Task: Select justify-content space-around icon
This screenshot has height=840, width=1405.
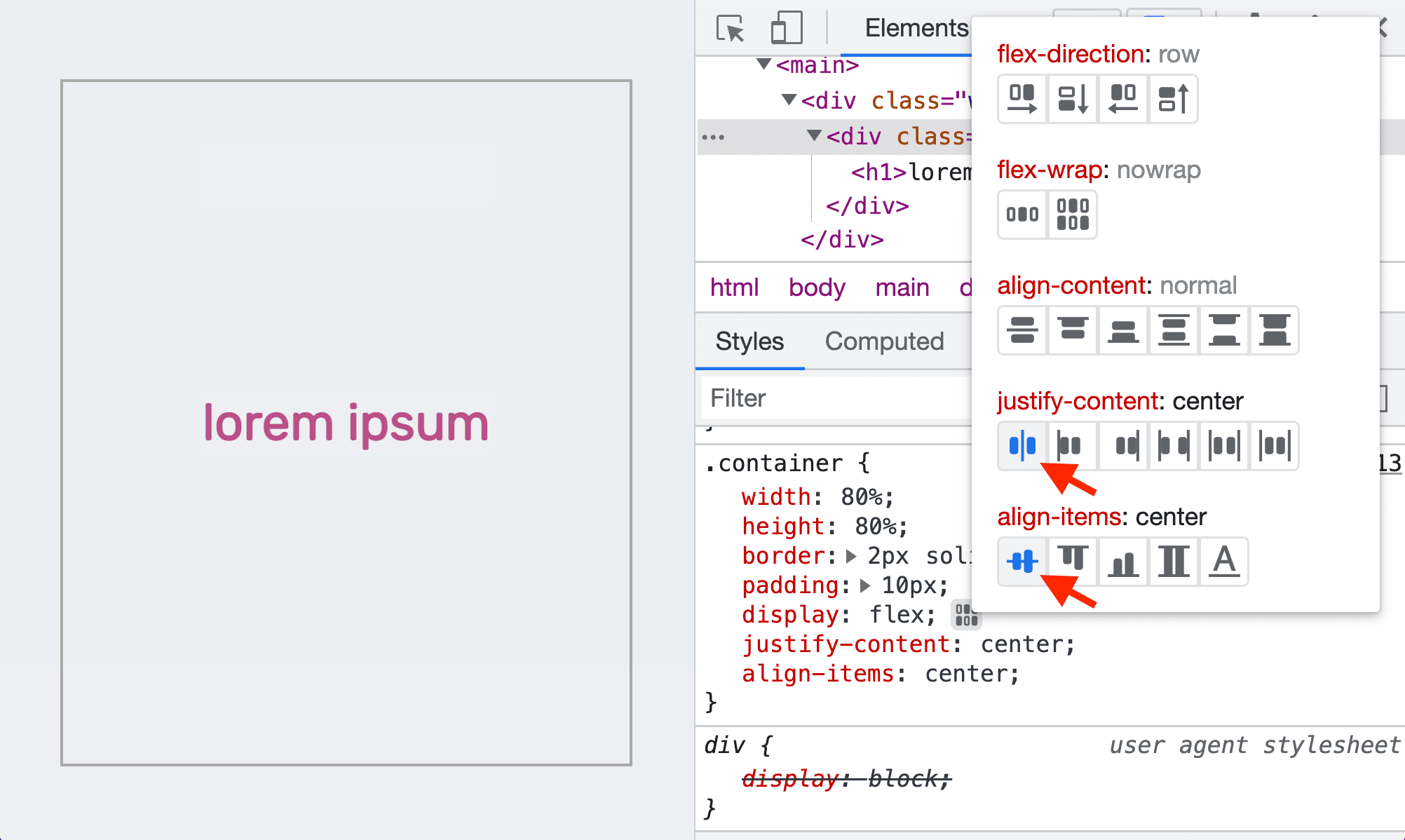Action: tap(1222, 446)
